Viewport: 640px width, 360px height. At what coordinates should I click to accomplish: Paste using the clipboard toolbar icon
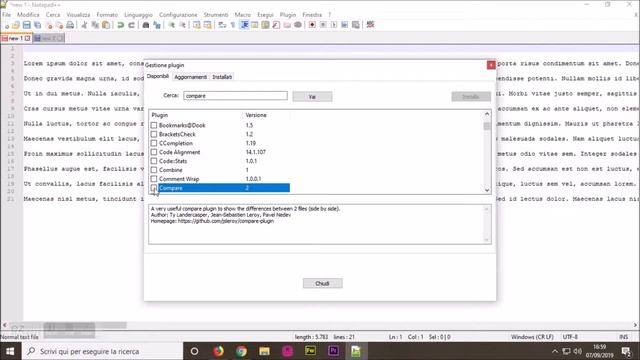[x=106, y=25]
